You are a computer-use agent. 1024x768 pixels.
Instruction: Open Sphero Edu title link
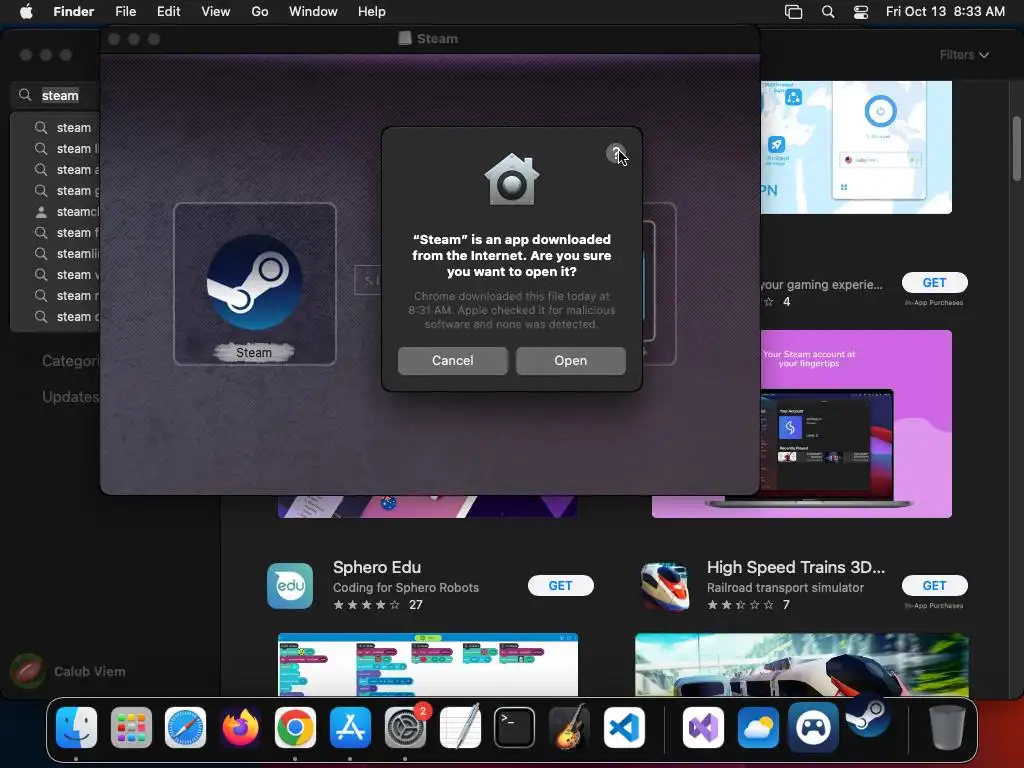coord(377,567)
